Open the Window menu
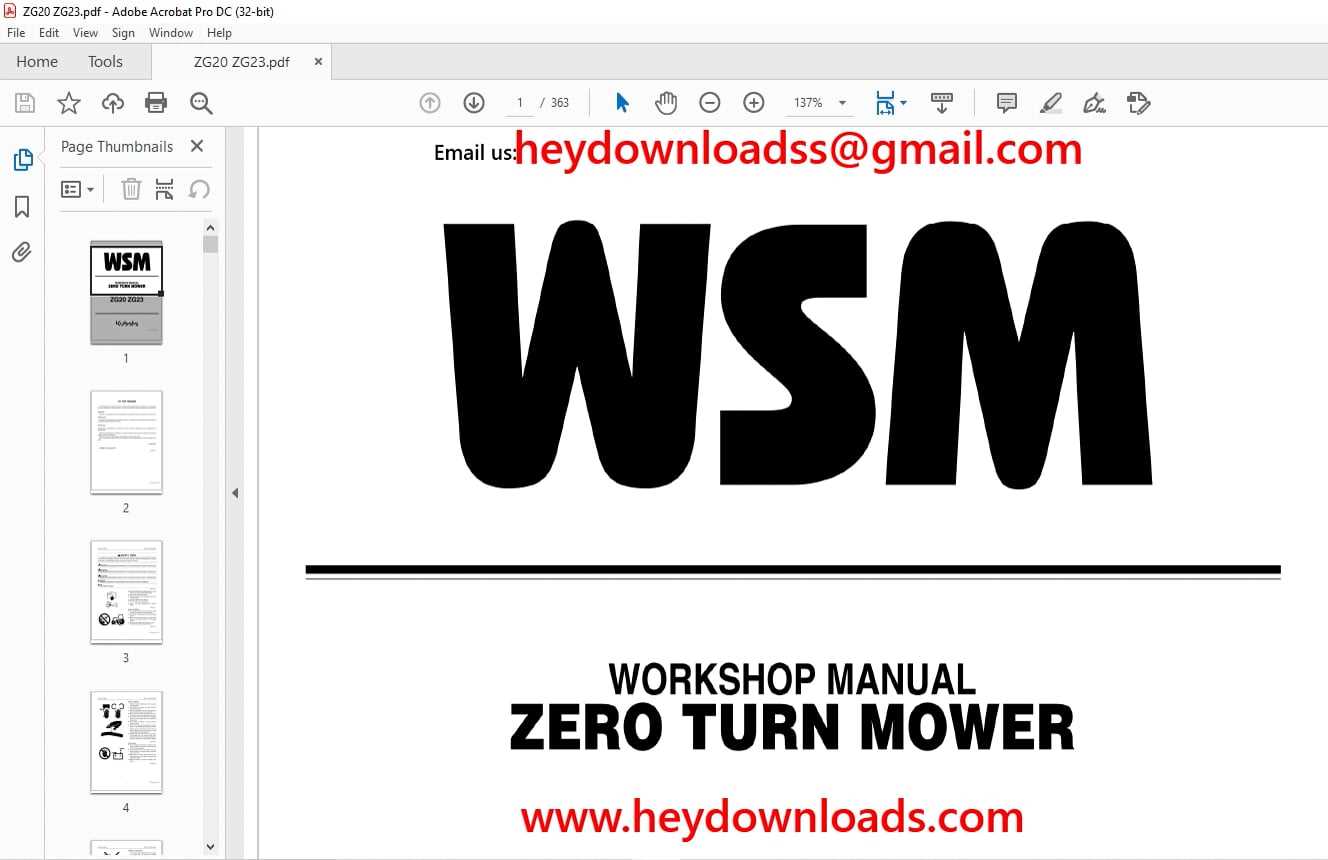The width and height of the screenshot is (1328, 860). pos(171,33)
